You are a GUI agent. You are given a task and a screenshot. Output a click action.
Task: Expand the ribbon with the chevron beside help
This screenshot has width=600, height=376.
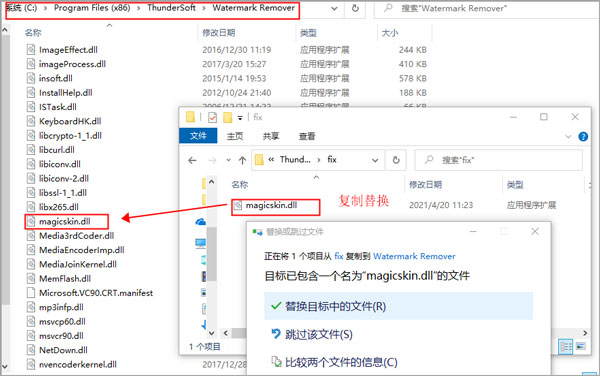tap(568, 137)
